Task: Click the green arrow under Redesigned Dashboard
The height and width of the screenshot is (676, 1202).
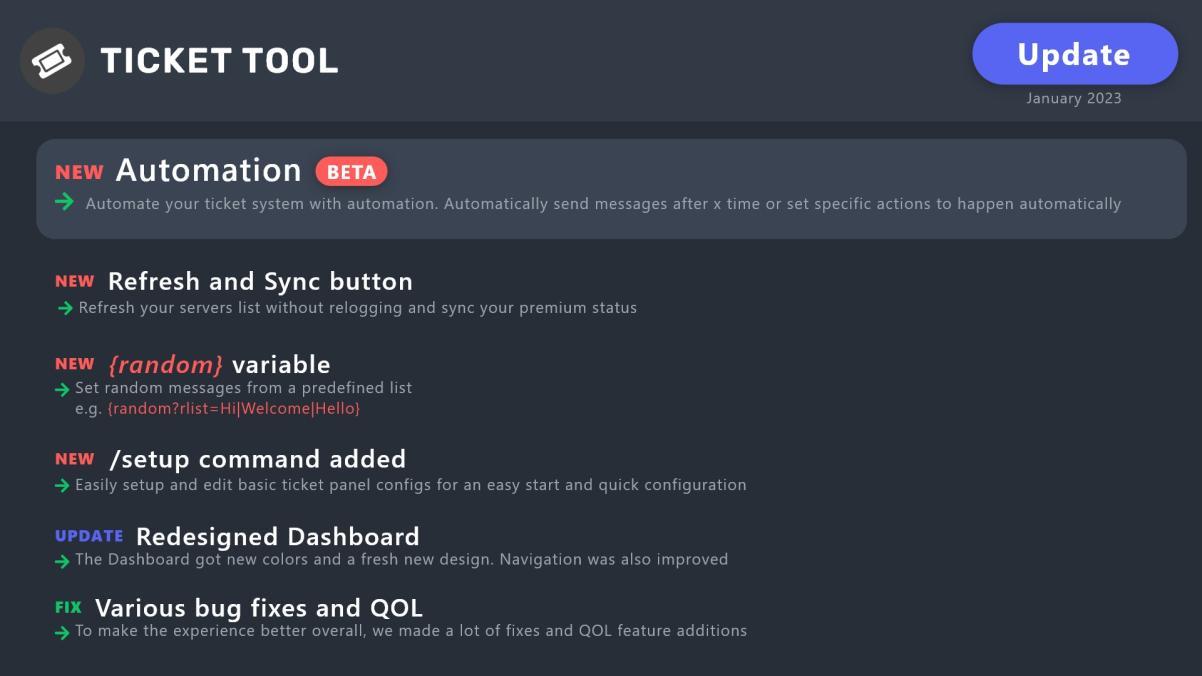Action: click(62, 561)
